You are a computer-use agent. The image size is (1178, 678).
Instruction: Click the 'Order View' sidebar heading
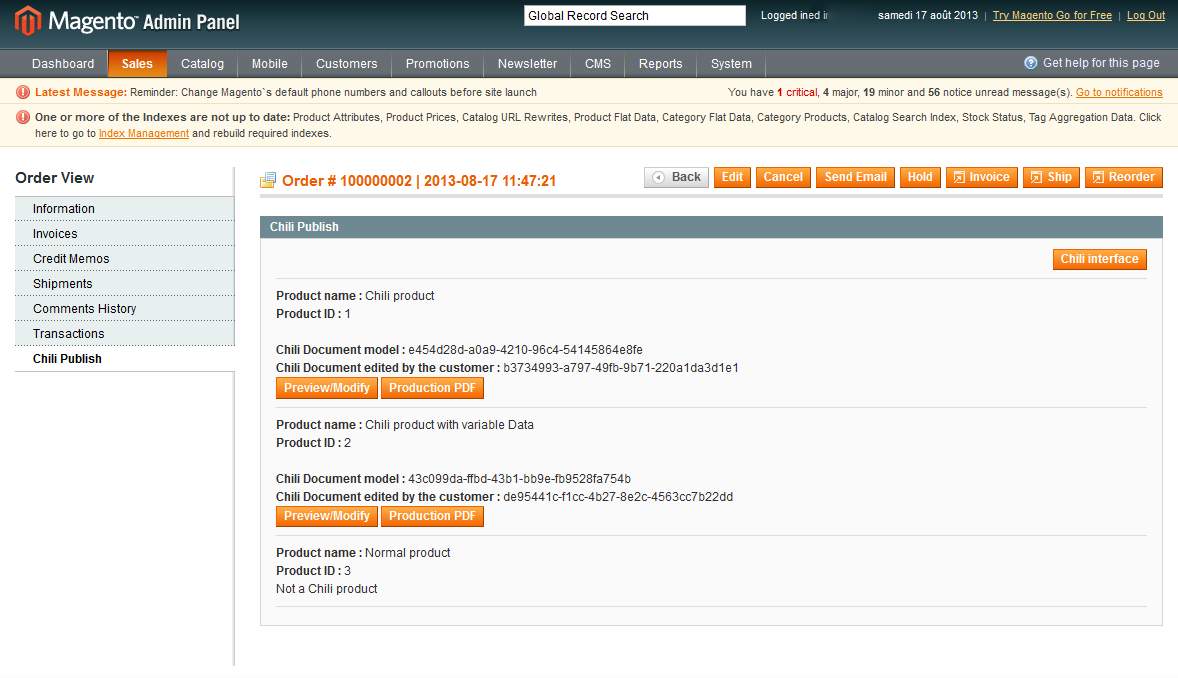tap(55, 178)
